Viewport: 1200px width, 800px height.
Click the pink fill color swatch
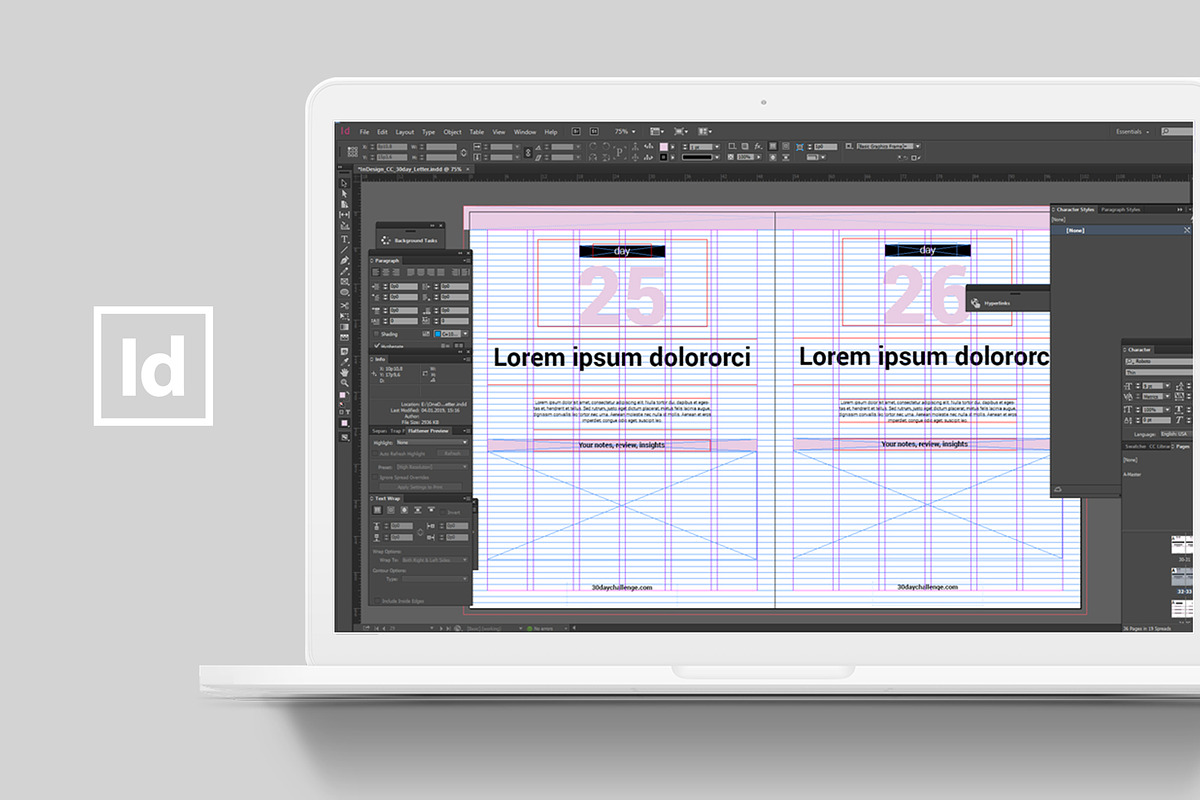(662, 147)
